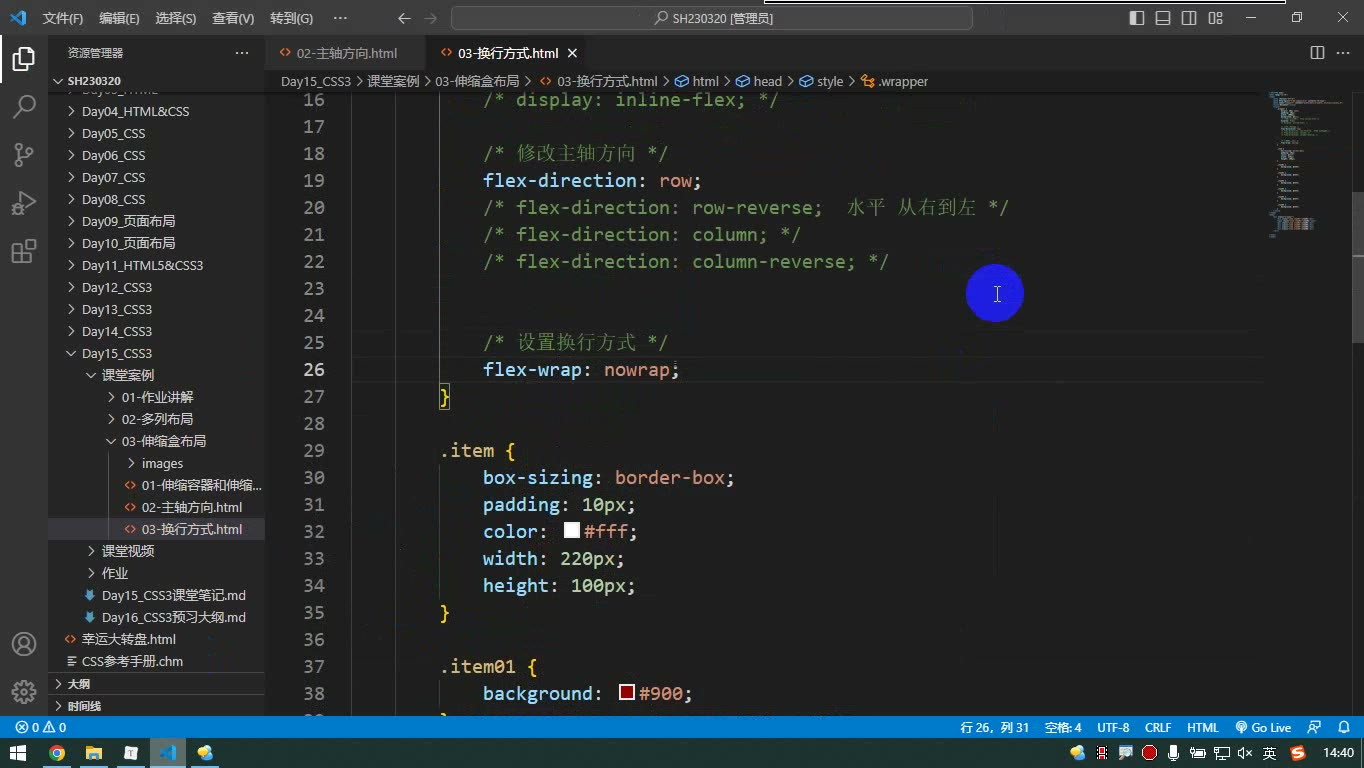The width and height of the screenshot is (1364, 768).
Task: Open 幸运大转盘.html in the explorer
Action: pyautogui.click(x=128, y=639)
